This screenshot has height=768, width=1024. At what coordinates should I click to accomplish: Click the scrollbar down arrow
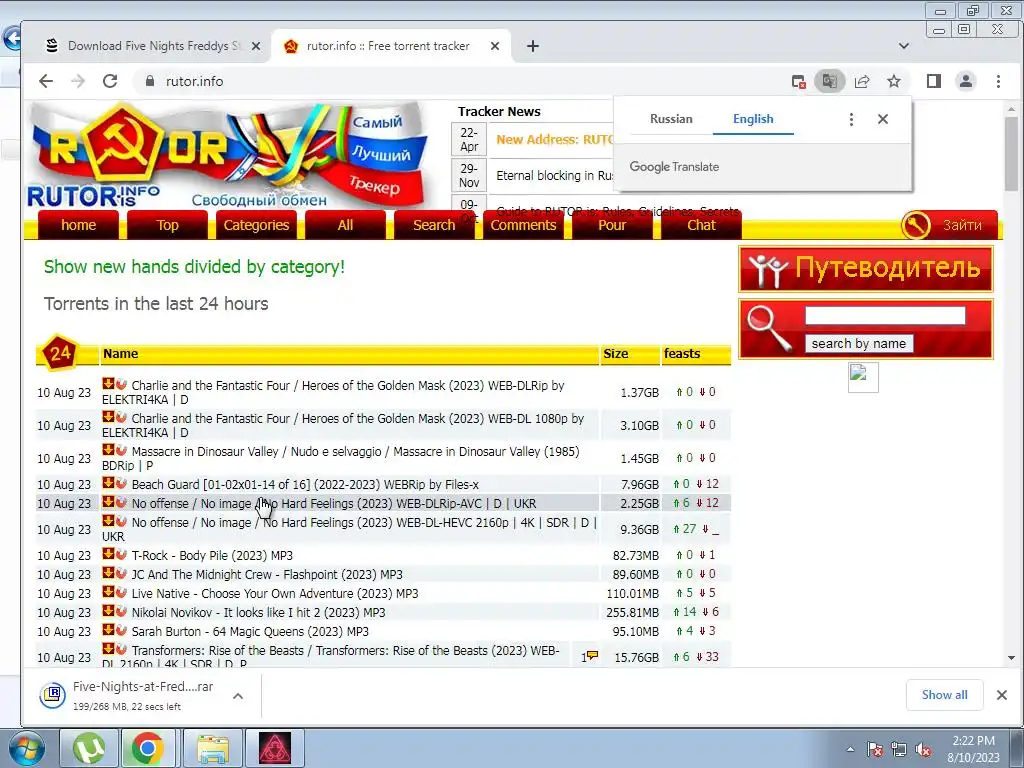click(1011, 658)
